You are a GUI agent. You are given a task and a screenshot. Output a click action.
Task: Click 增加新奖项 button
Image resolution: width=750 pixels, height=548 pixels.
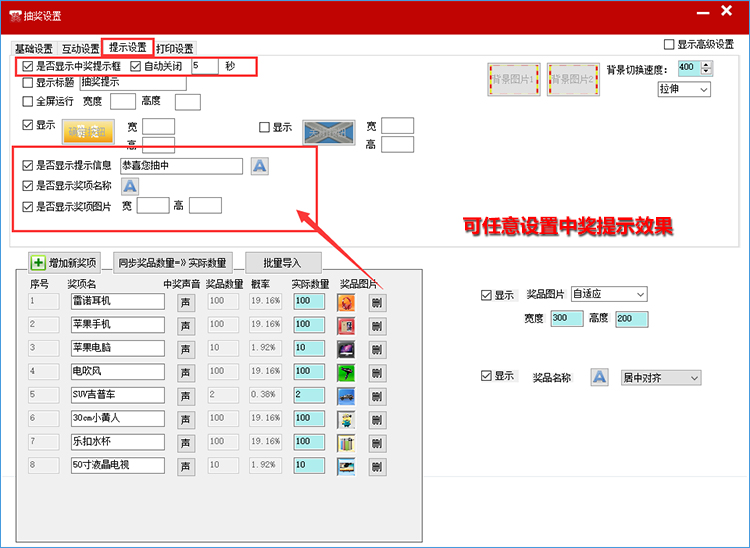pos(65,263)
